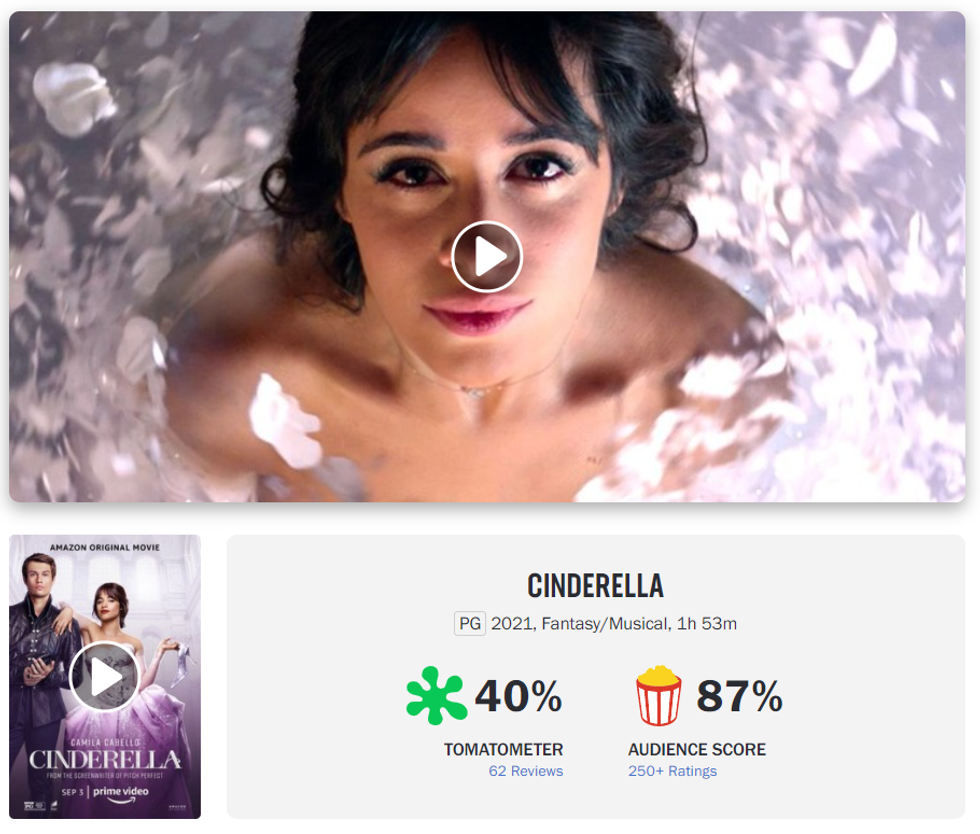Image resolution: width=980 pixels, height=834 pixels.
Task: Click the TOMATOMETER label
Action: tap(504, 749)
